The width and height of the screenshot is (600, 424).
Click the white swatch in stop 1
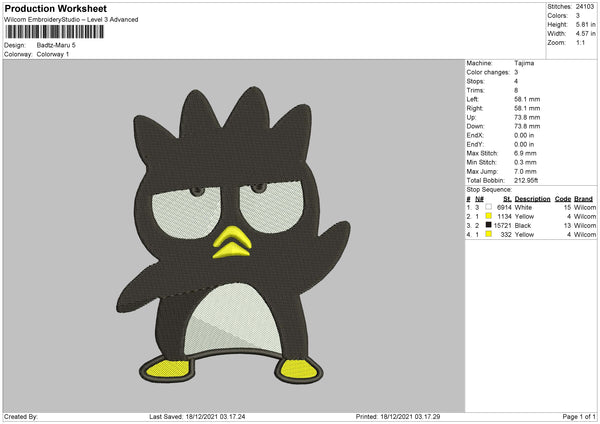(x=489, y=207)
